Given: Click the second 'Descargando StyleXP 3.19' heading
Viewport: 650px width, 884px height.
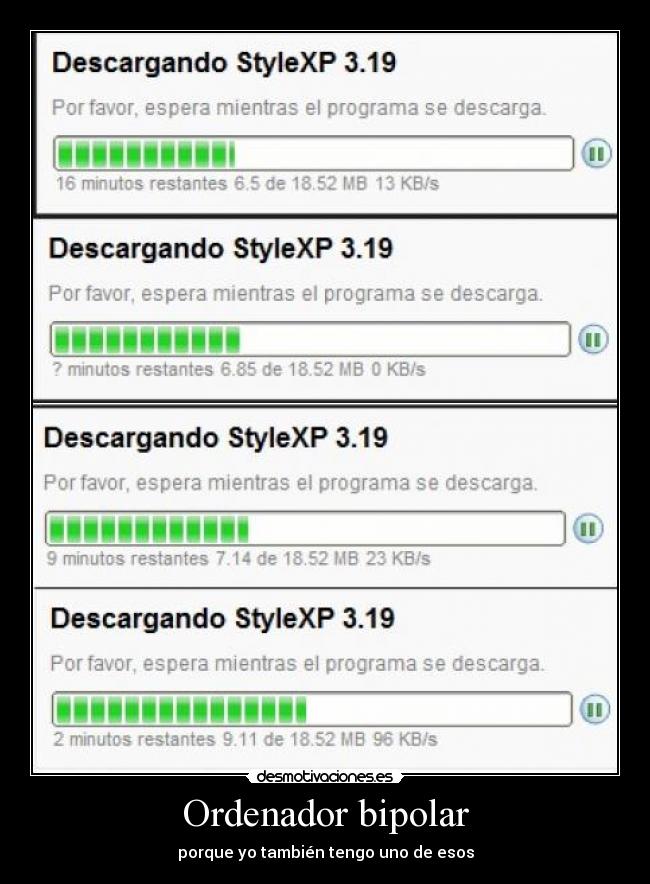Looking at the screenshot, I should click(220, 249).
